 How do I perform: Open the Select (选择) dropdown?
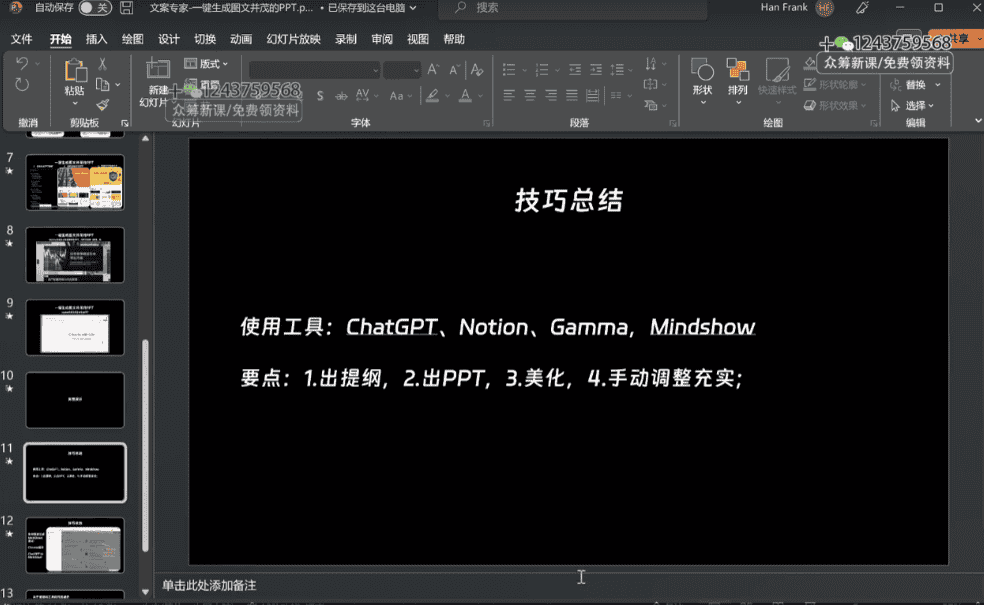(x=919, y=105)
